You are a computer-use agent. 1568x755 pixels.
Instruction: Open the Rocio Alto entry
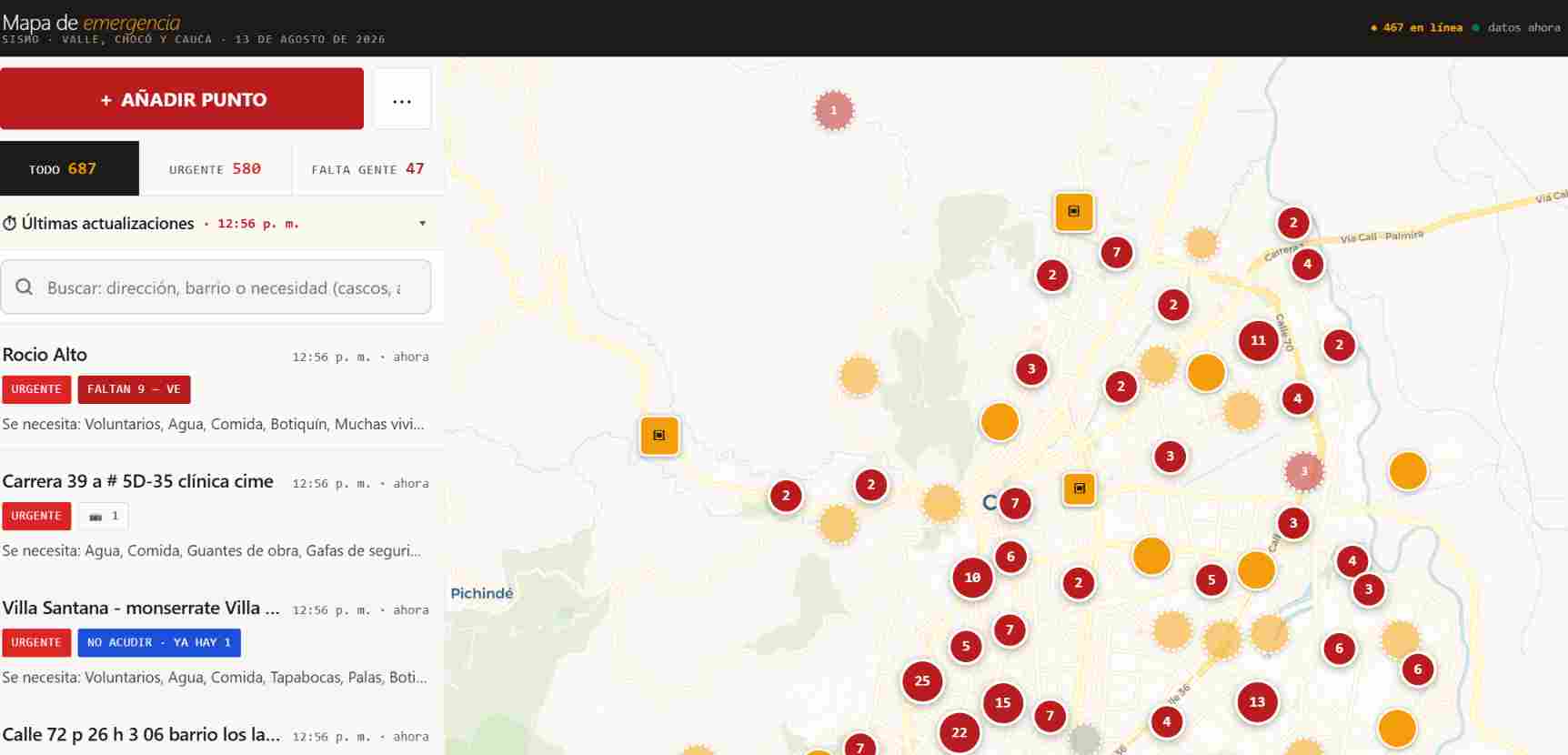pos(216,388)
